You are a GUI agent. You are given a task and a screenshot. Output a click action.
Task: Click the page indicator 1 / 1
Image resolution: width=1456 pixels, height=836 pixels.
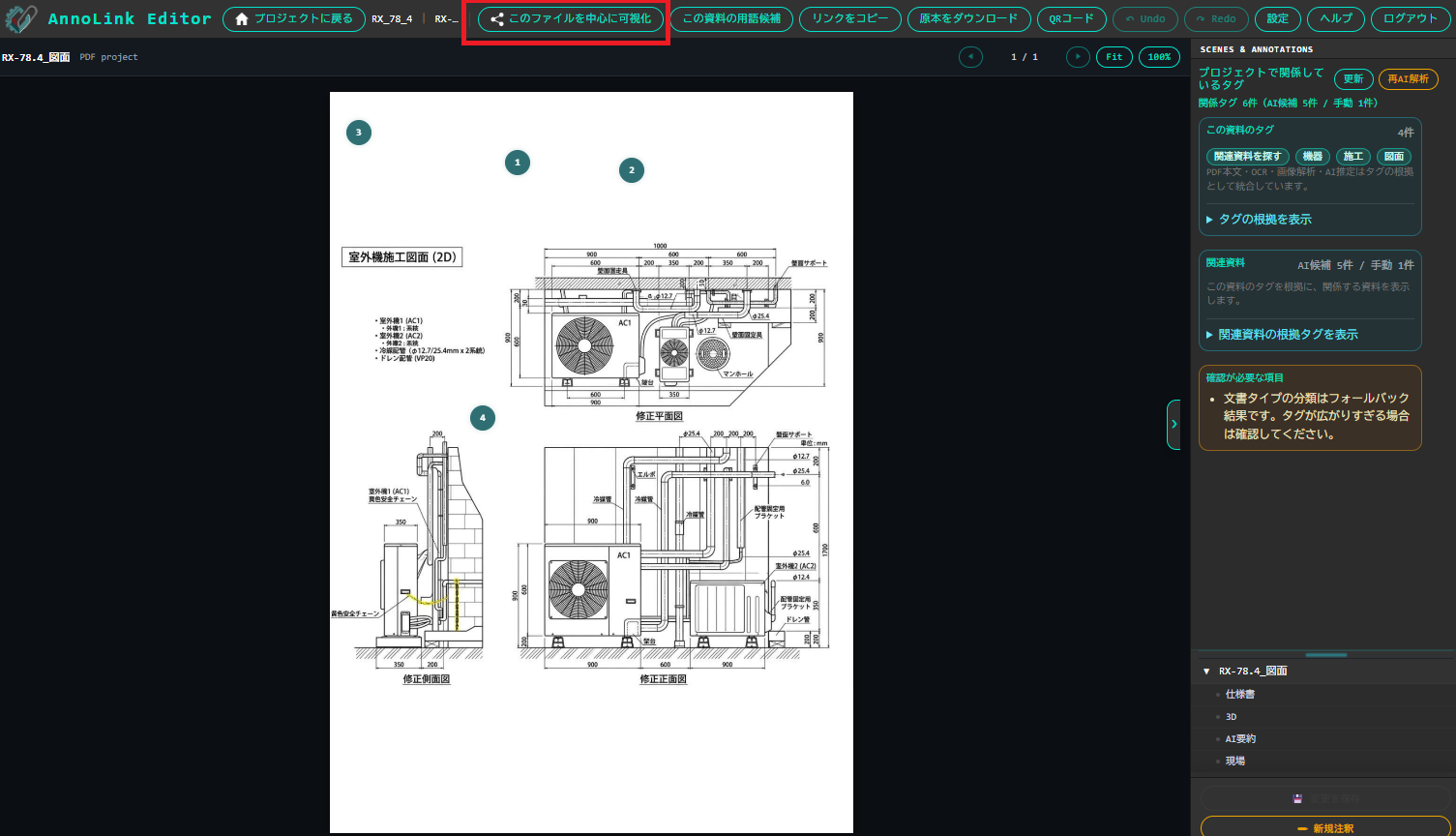coord(1025,57)
